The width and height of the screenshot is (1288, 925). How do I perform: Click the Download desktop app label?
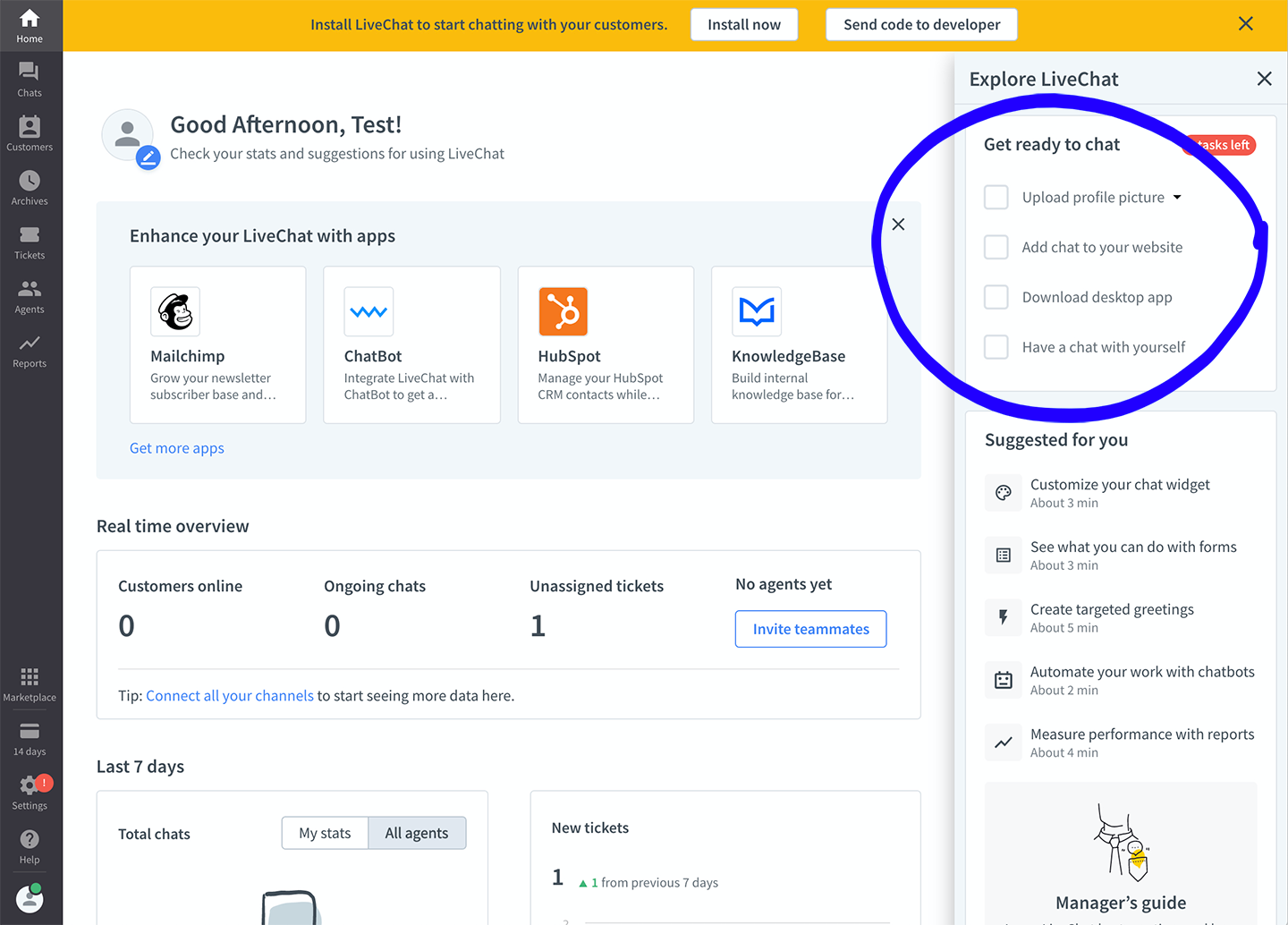(x=1097, y=297)
